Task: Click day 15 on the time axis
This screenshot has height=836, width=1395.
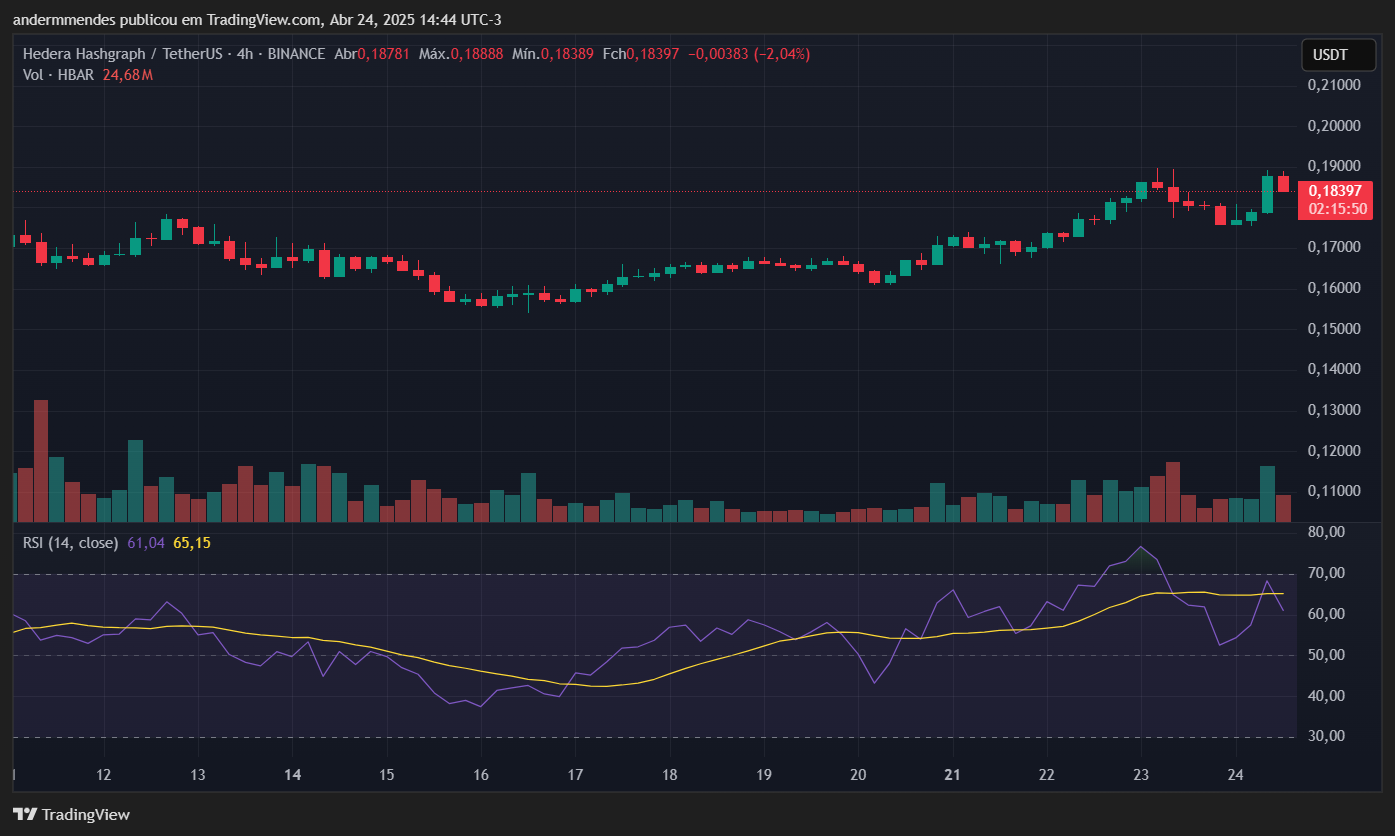Action: pos(387,775)
